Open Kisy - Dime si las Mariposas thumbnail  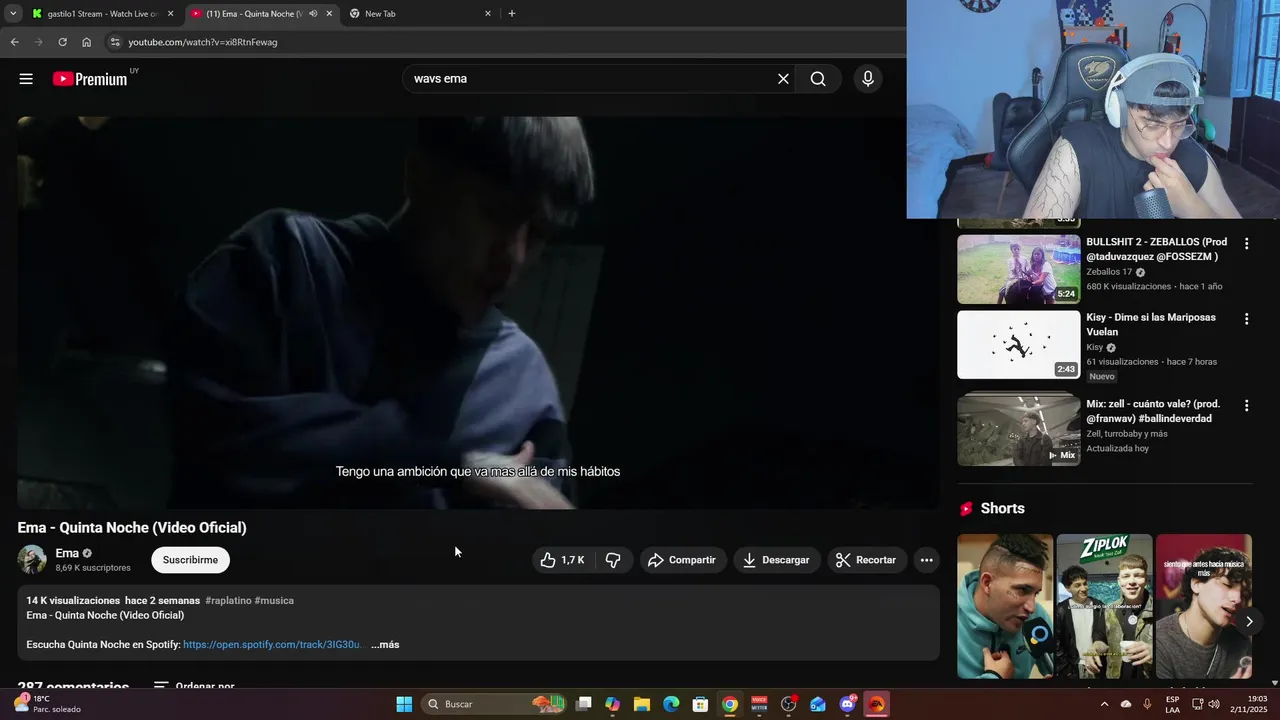click(1018, 345)
